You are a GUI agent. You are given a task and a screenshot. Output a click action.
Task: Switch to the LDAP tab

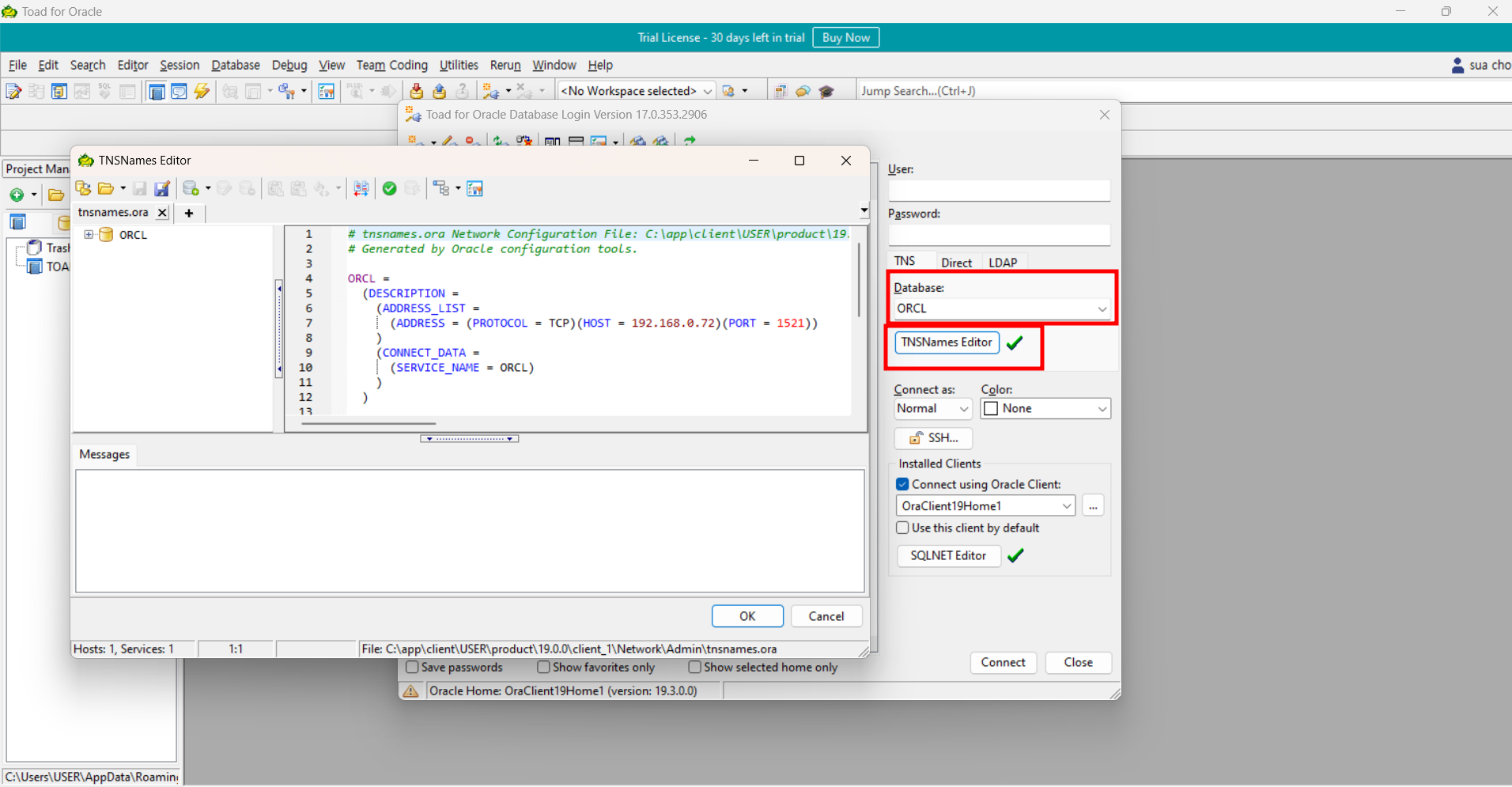(x=1003, y=263)
